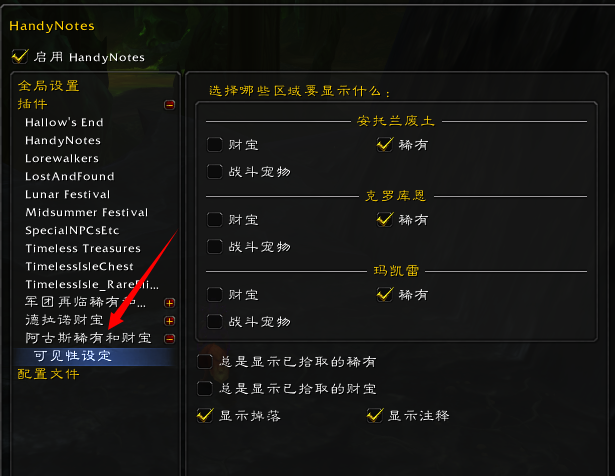The image size is (615, 476).
Task: Open Midsummer Festival plugin settings
Action: click(87, 213)
